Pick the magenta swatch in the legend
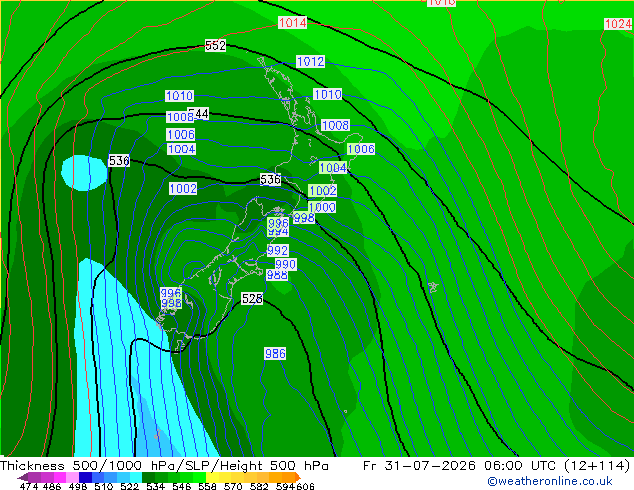Image resolution: width=634 pixels, height=490 pixels. pyautogui.click(x=60, y=477)
